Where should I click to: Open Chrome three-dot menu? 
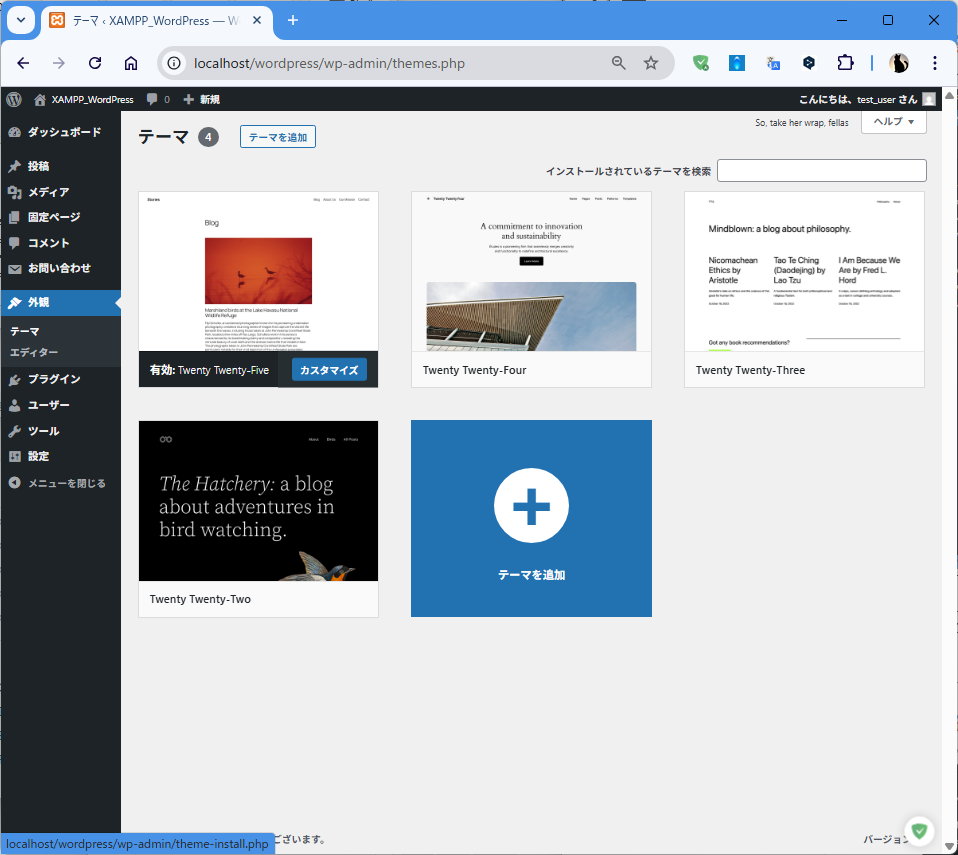tap(935, 63)
